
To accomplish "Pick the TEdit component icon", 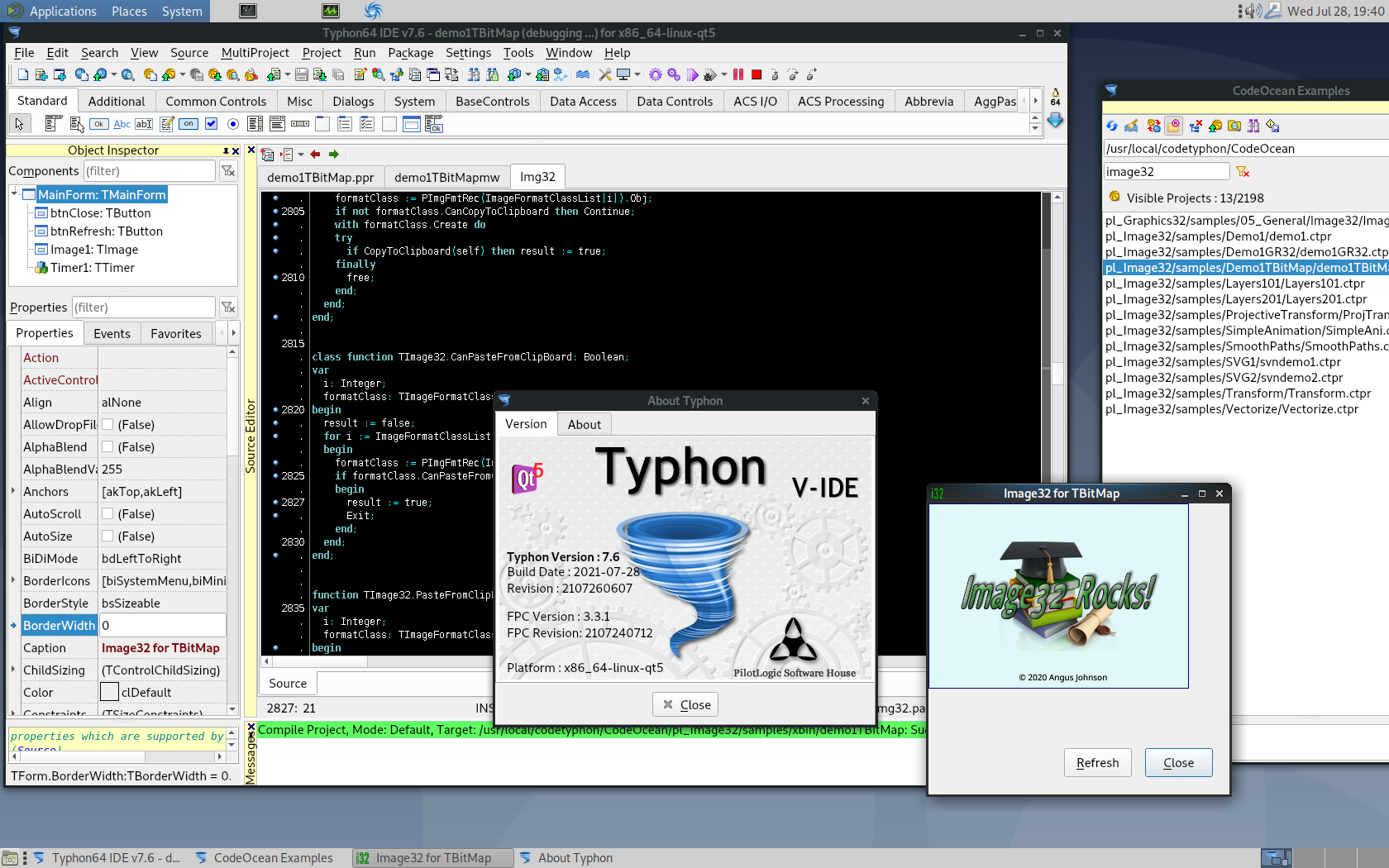I will click(x=144, y=124).
